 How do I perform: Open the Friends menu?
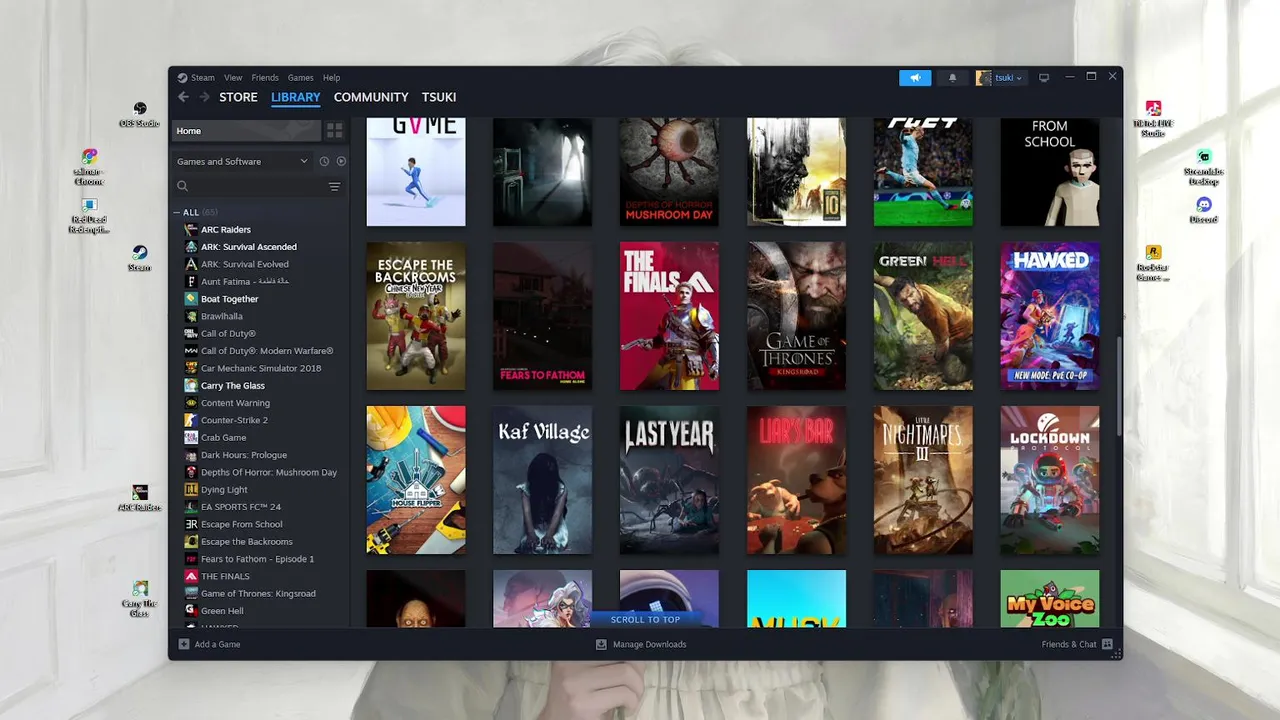[265, 77]
